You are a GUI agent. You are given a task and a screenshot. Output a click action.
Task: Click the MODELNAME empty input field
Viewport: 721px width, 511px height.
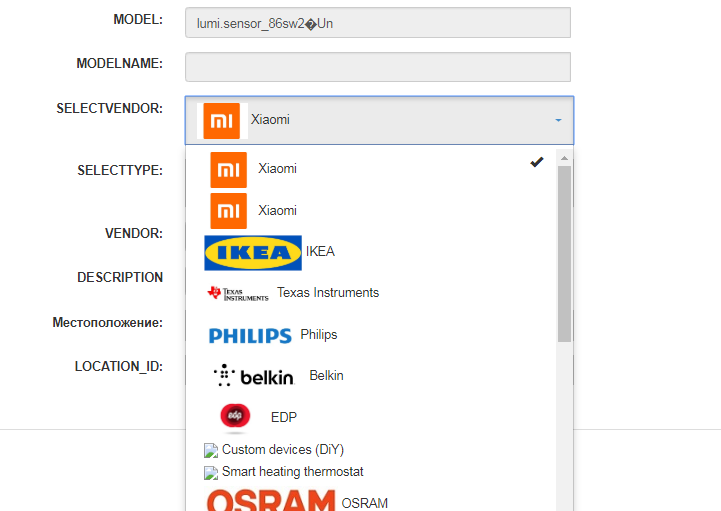tap(378, 67)
